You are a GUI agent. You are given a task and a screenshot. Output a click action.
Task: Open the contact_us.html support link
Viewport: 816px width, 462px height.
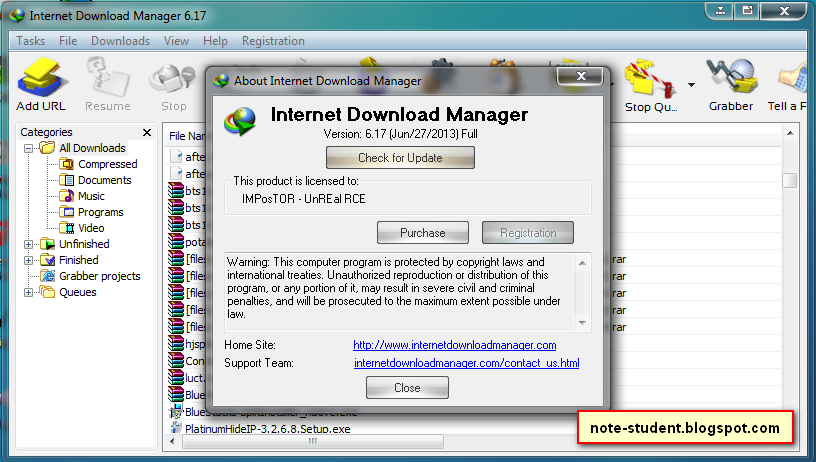(466, 363)
